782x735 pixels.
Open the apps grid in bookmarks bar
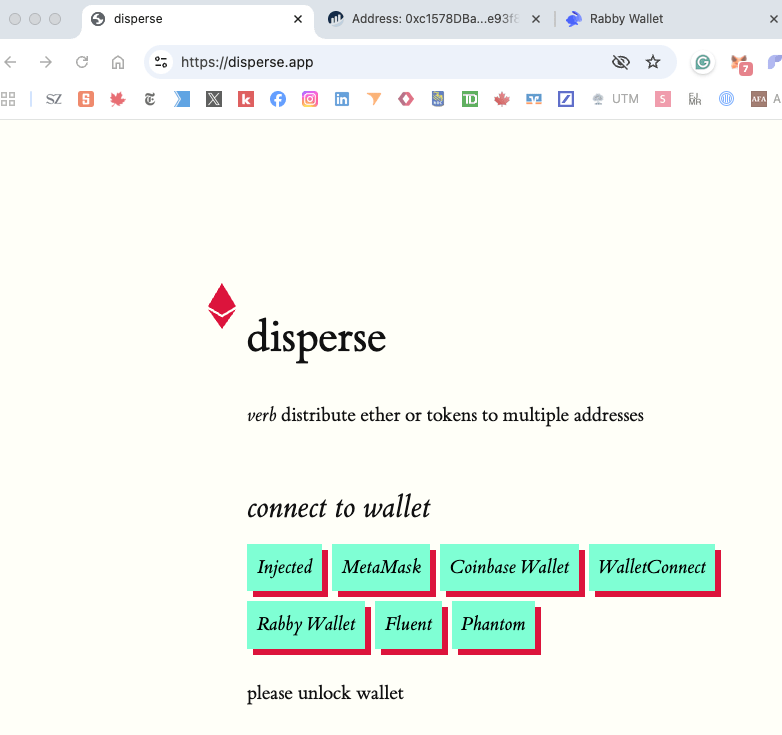tap(8, 99)
